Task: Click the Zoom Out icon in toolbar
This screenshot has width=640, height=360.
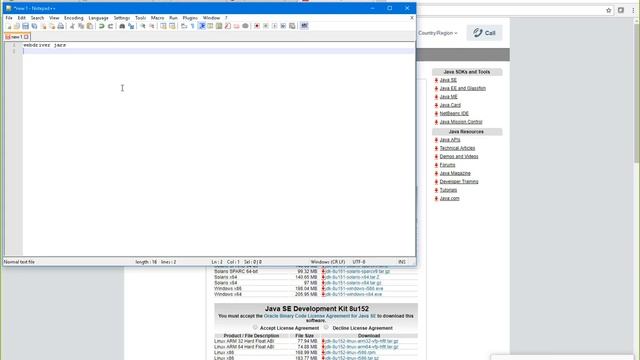Action: (152, 26)
